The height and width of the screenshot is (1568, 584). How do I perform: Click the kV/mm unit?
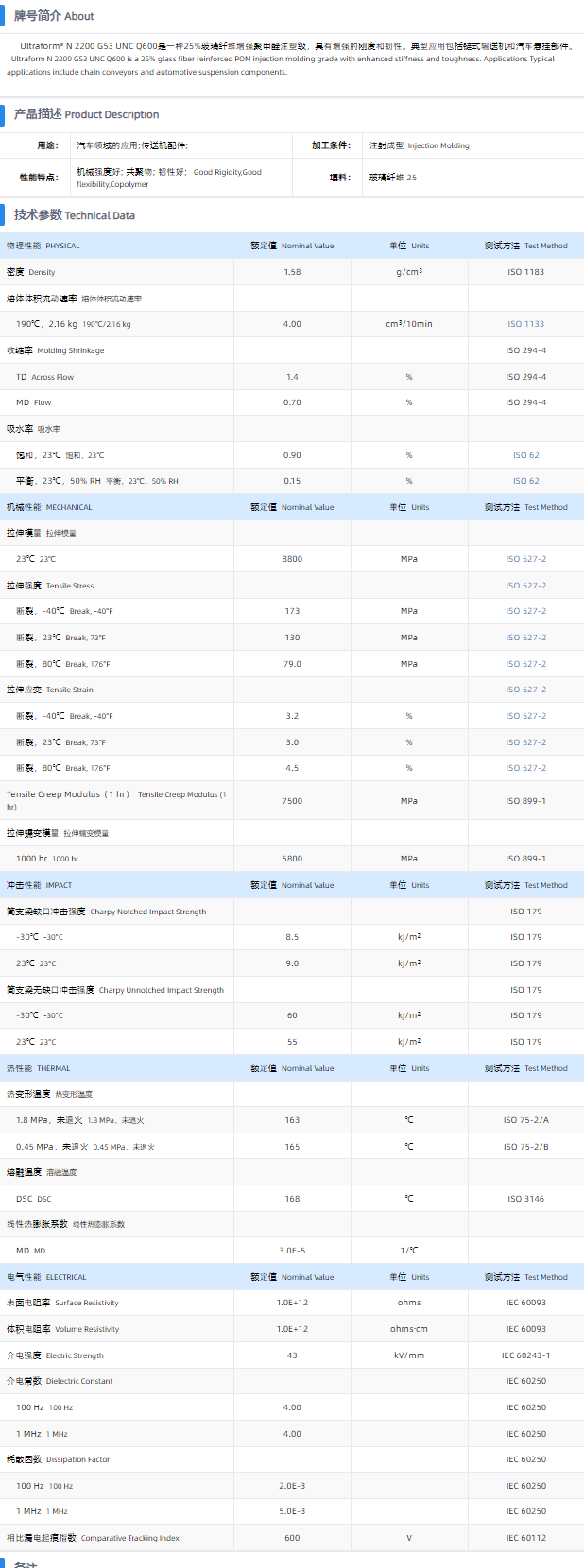(409, 1355)
